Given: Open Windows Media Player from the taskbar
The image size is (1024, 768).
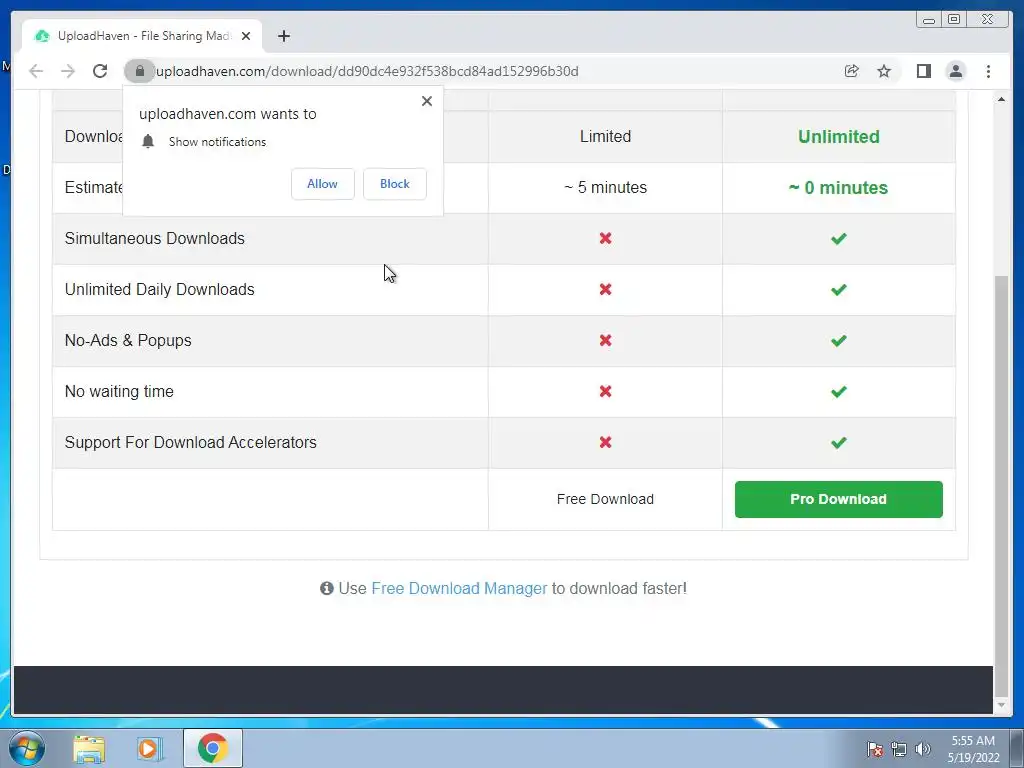Looking at the screenshot, I should pyautogui.click(x=150, y=748).
